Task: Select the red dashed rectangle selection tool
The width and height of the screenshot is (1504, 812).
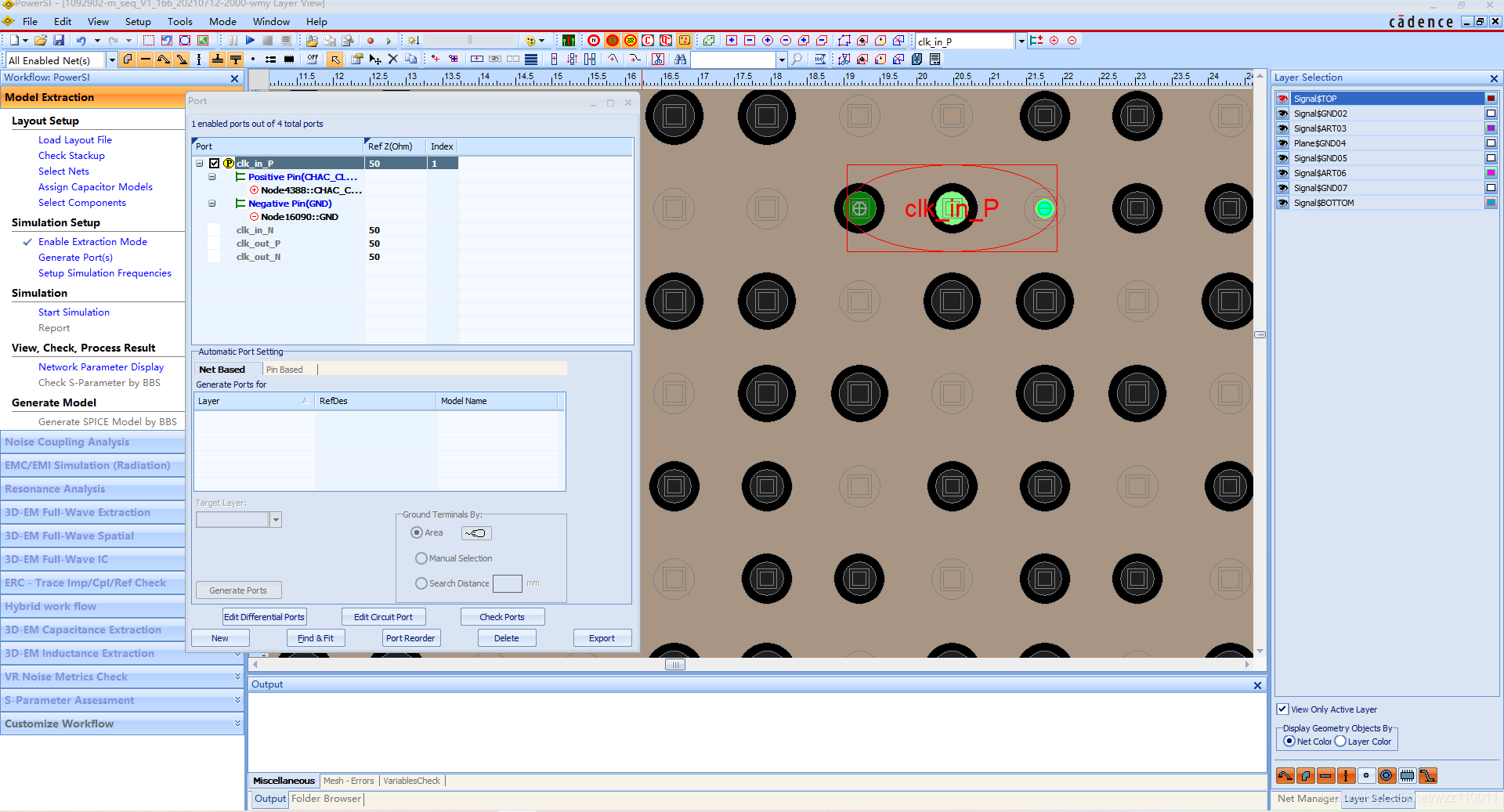Action: pos(148,41)
